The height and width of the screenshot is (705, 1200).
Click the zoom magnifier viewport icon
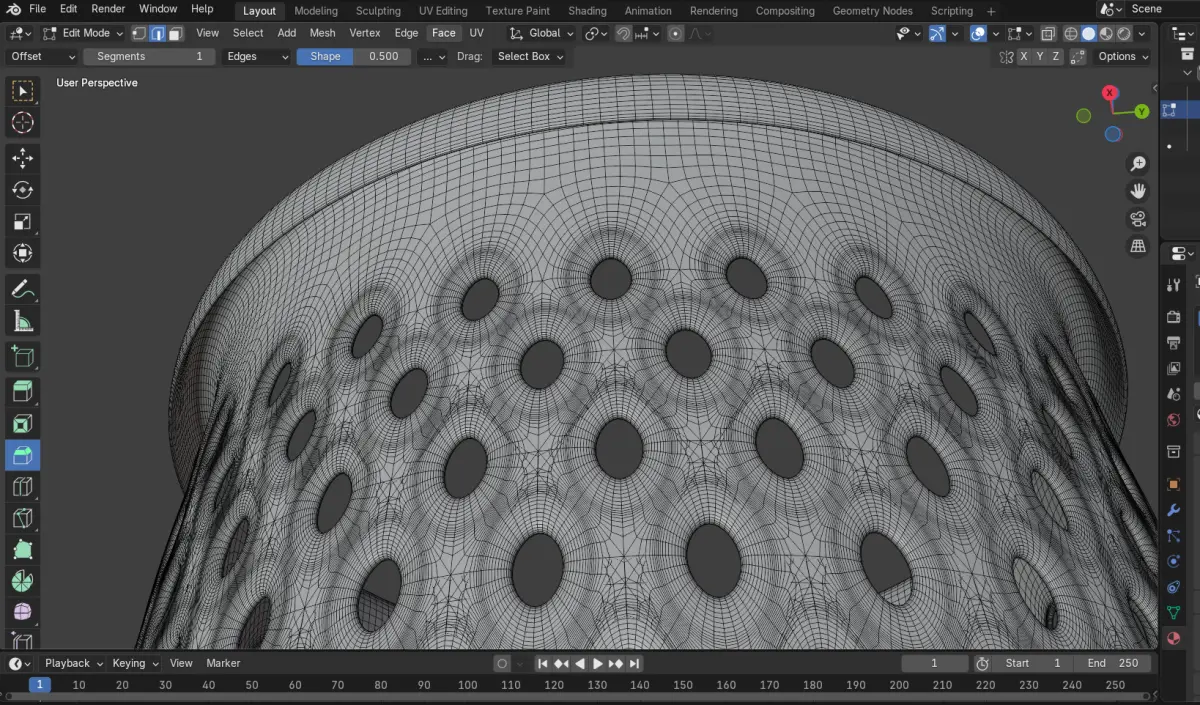click(1138, 164)
